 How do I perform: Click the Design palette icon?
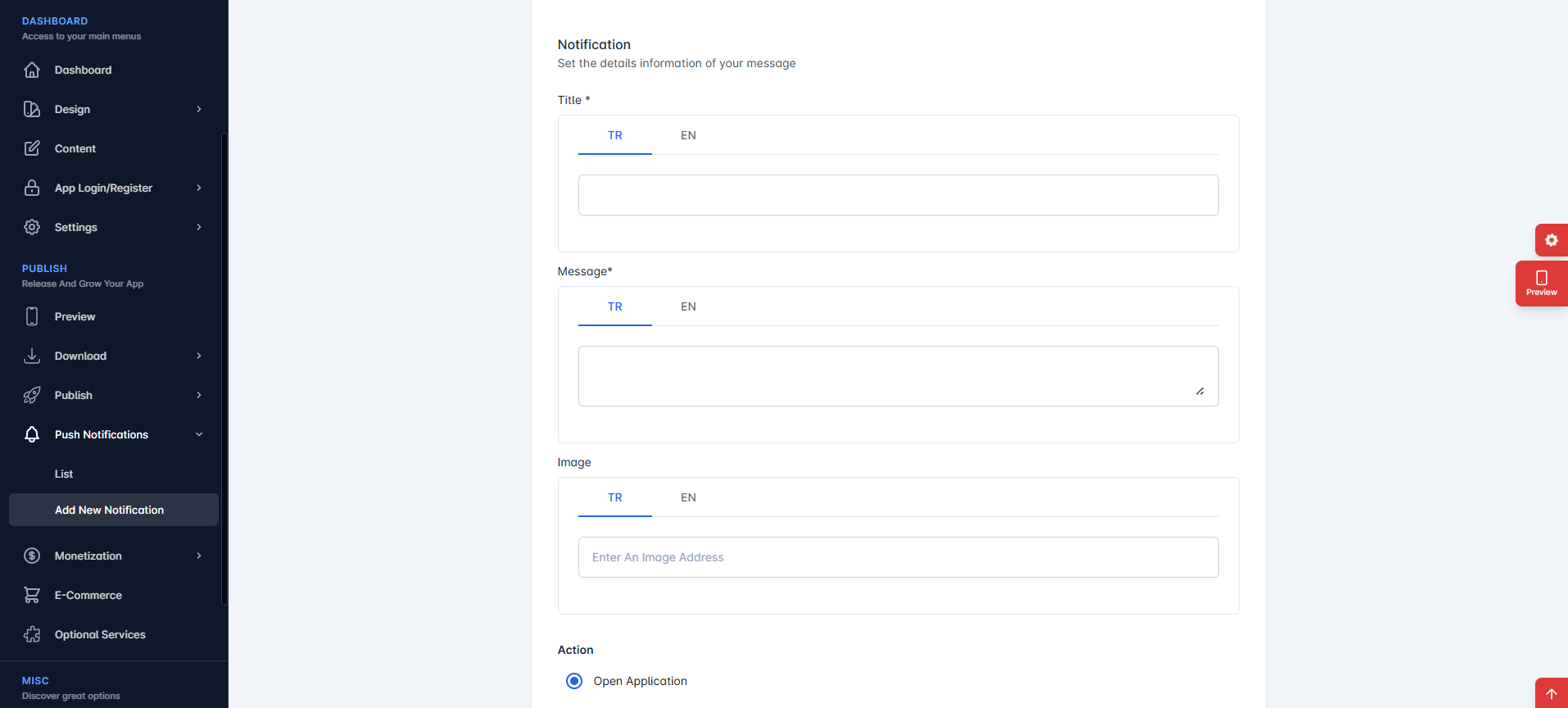pyautogui.click(x=32, y=109)
